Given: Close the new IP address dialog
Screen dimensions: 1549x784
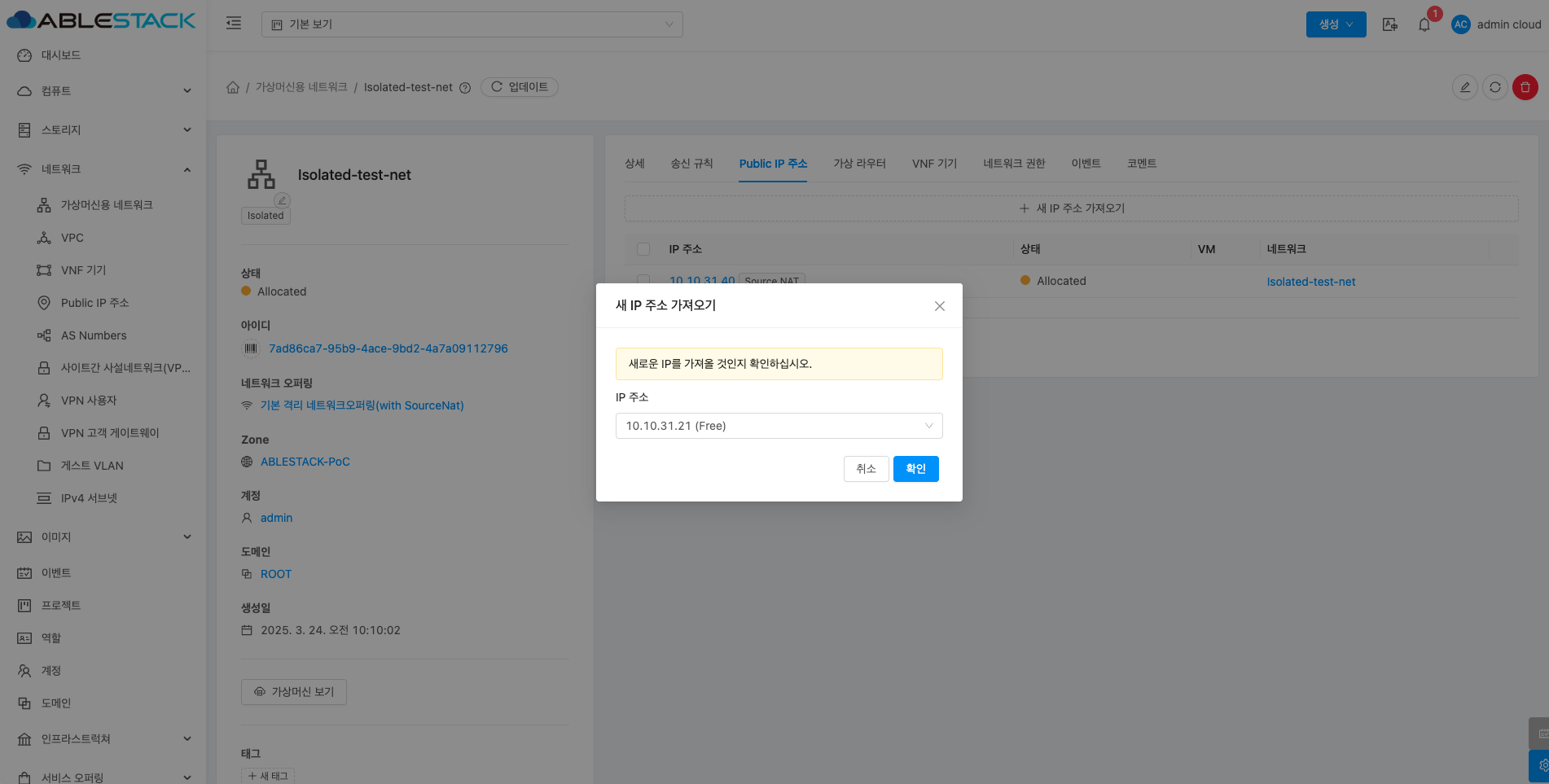Looking at the screenshot, I should pos(939,306).
